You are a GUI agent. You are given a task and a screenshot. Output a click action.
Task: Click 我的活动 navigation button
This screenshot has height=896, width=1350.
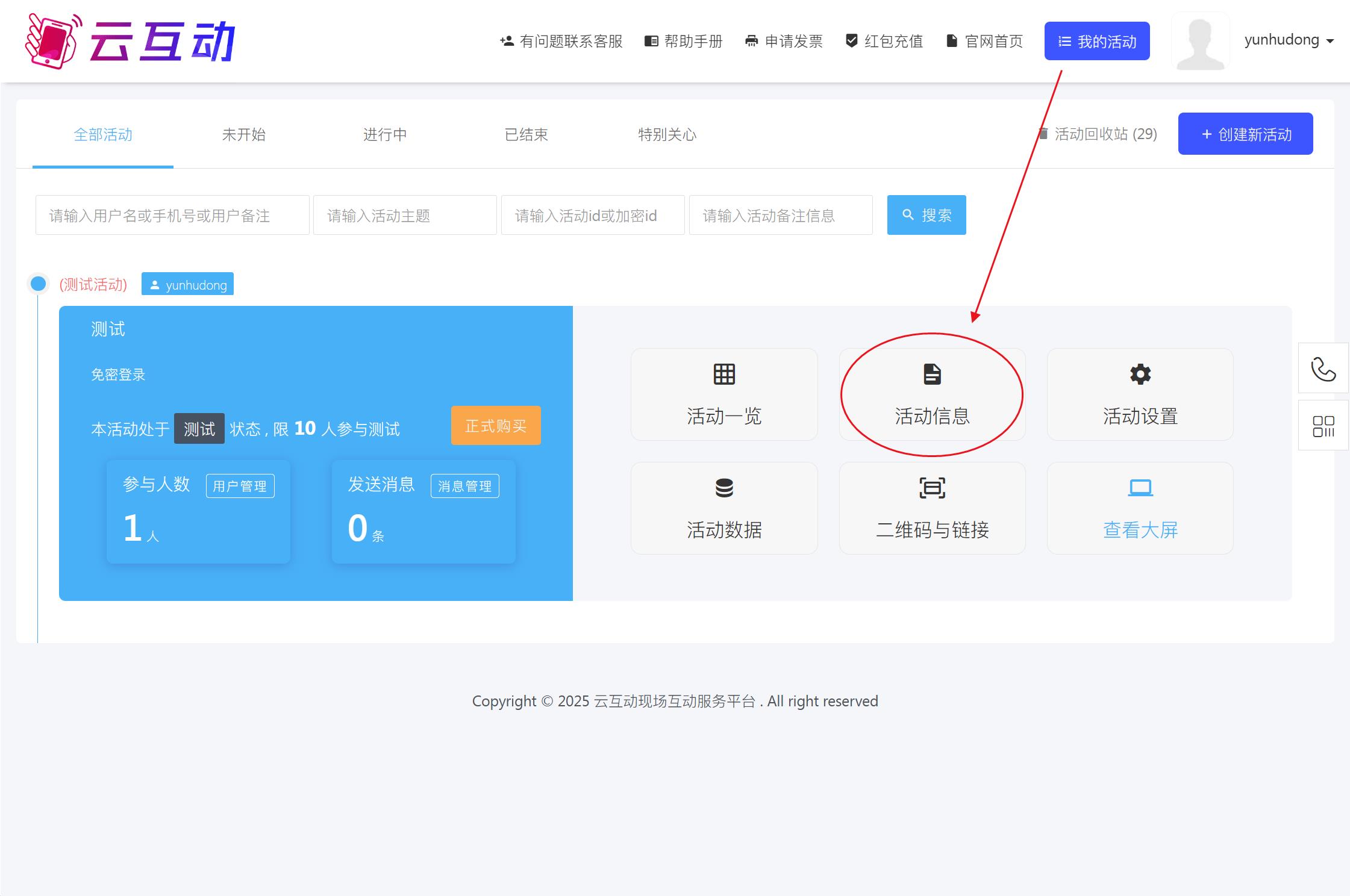(x=1097, y=40)
